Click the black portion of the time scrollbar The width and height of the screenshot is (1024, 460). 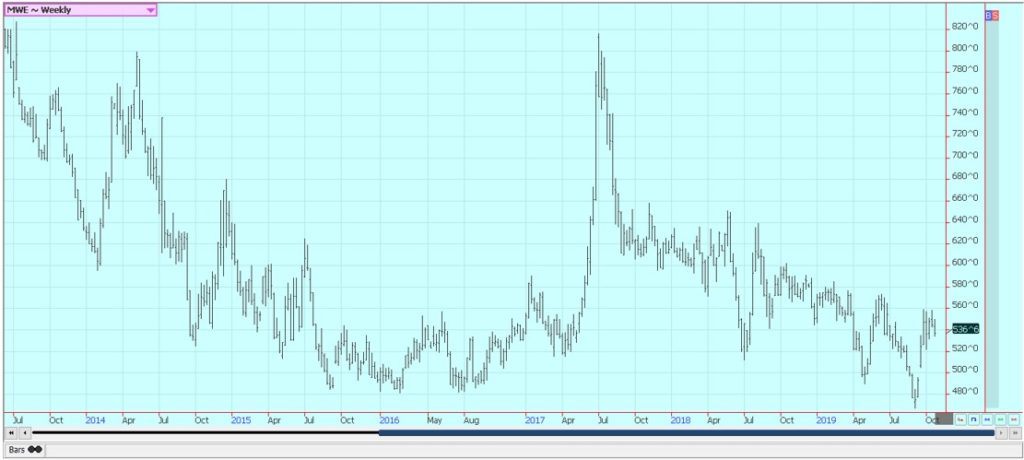click(205, 433)
